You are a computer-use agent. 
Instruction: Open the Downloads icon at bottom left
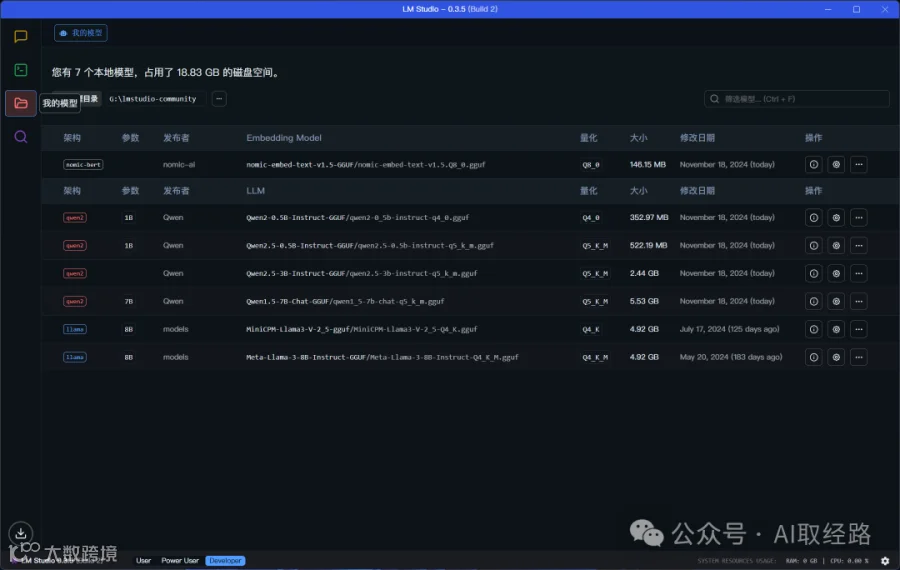(21, 533)
